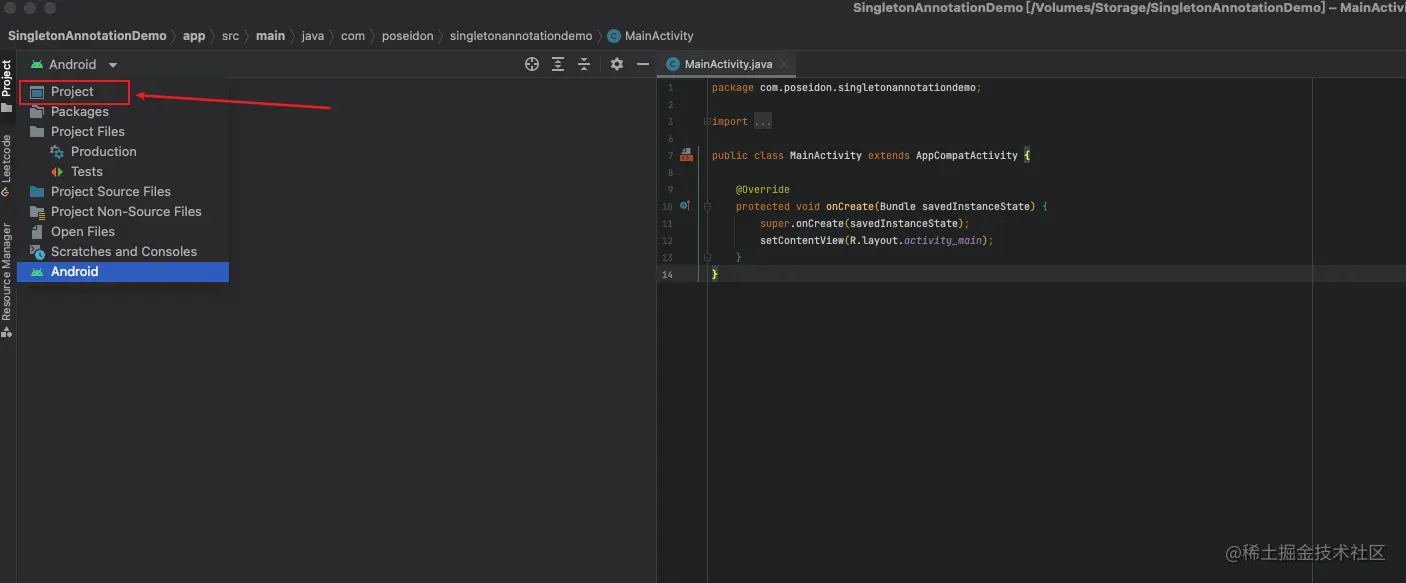This screenshot has height=583, width=1406.
Task: Select the highlighted Android view entry
Action: coord(123,272)
